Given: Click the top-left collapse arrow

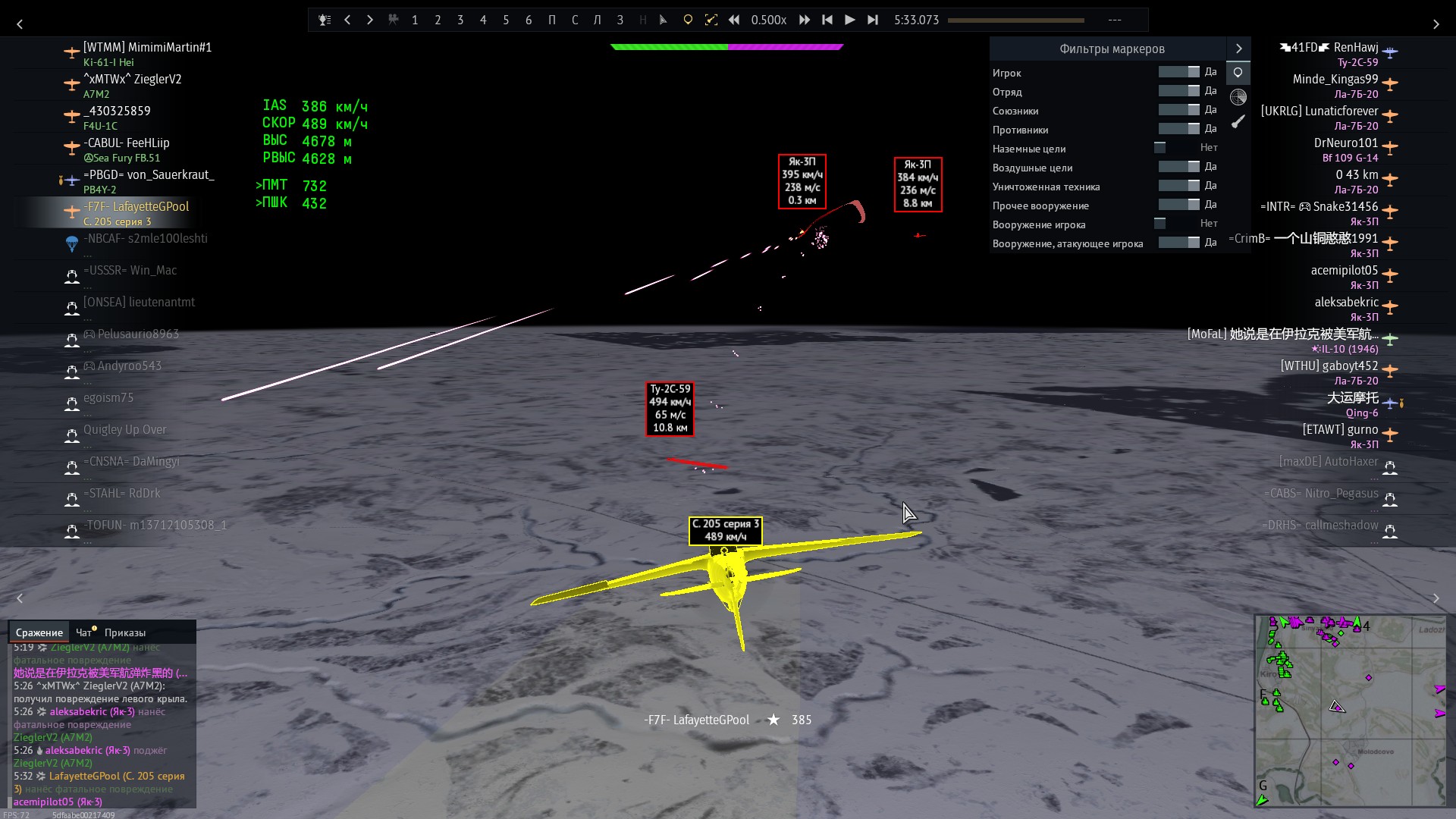Looking at the screenshot, I should coord(20,24).
